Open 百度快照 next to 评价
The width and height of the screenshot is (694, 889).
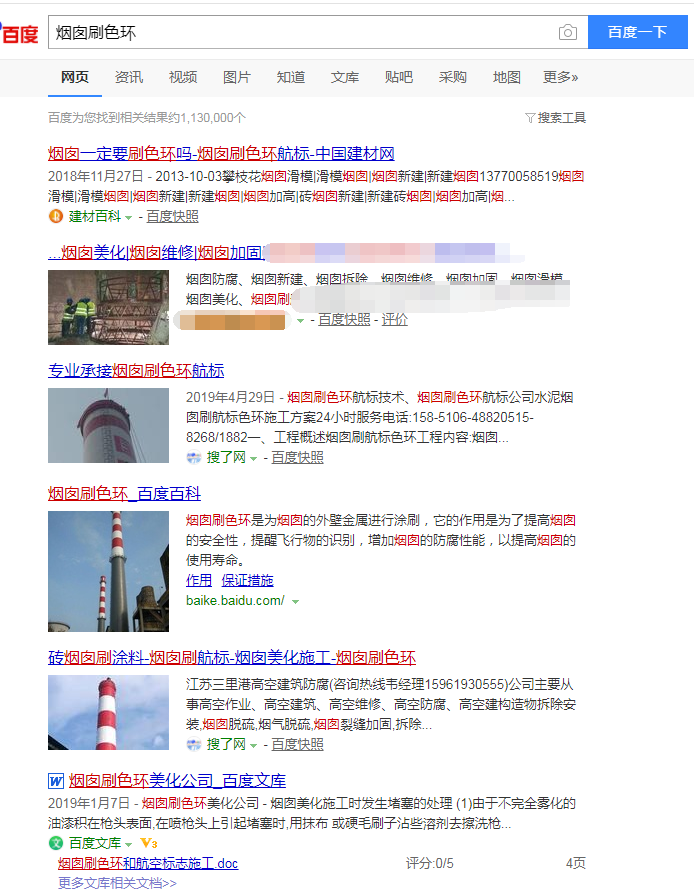point(344,320)
